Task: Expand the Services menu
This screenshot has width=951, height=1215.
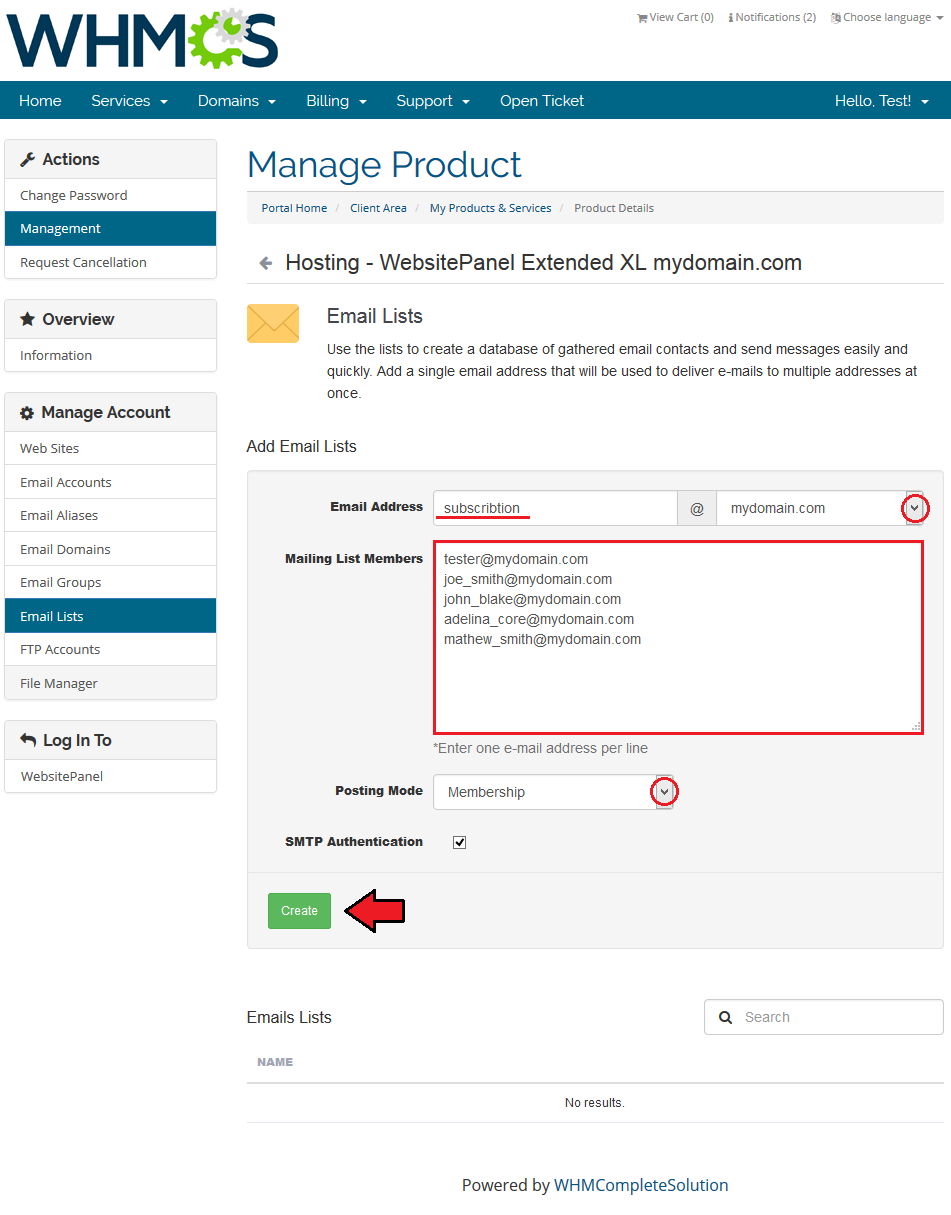Action: coord(129,101)
